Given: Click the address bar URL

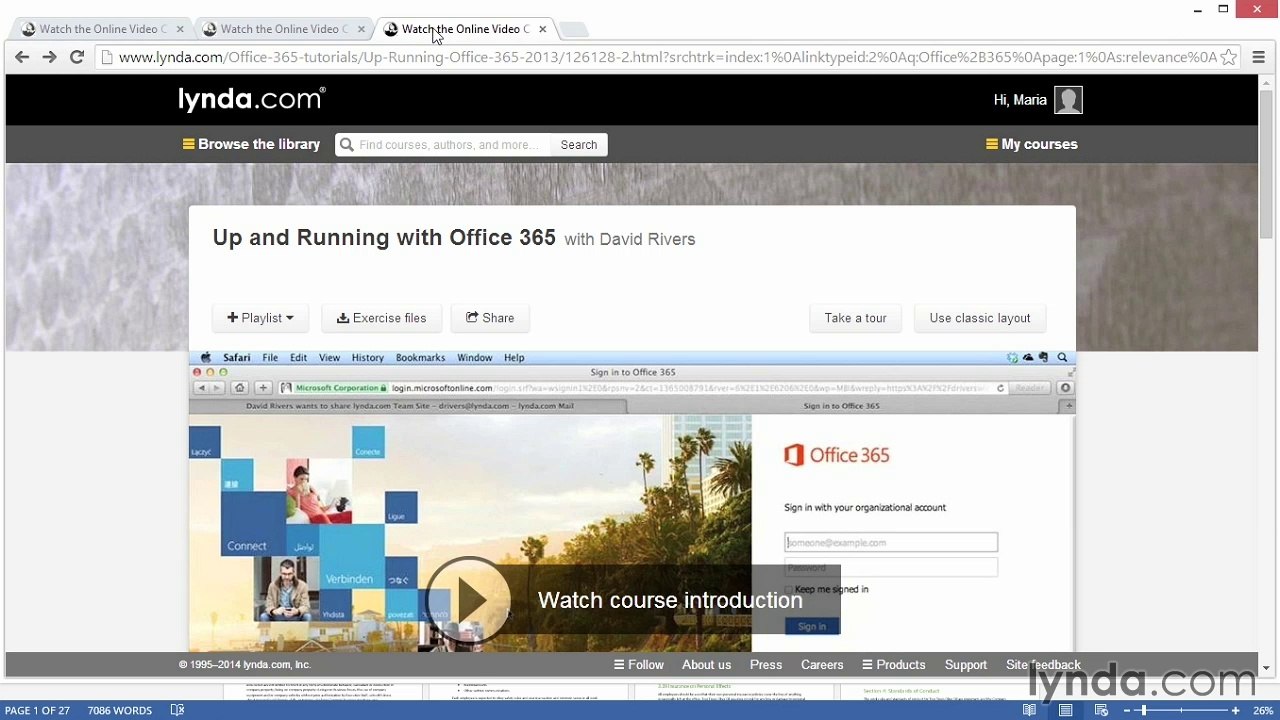Looking at the screenshot, I should click(668, 57).
